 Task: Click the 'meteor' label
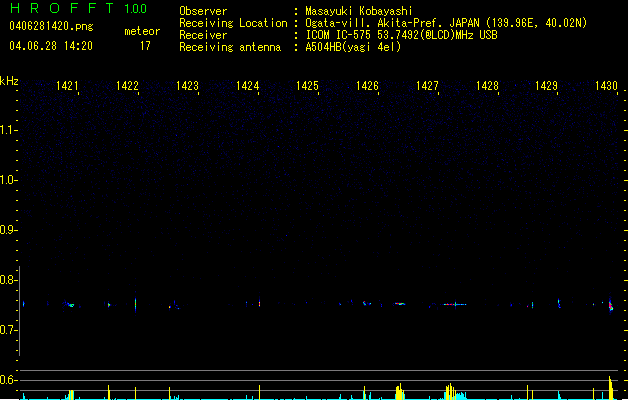(142, 31)
